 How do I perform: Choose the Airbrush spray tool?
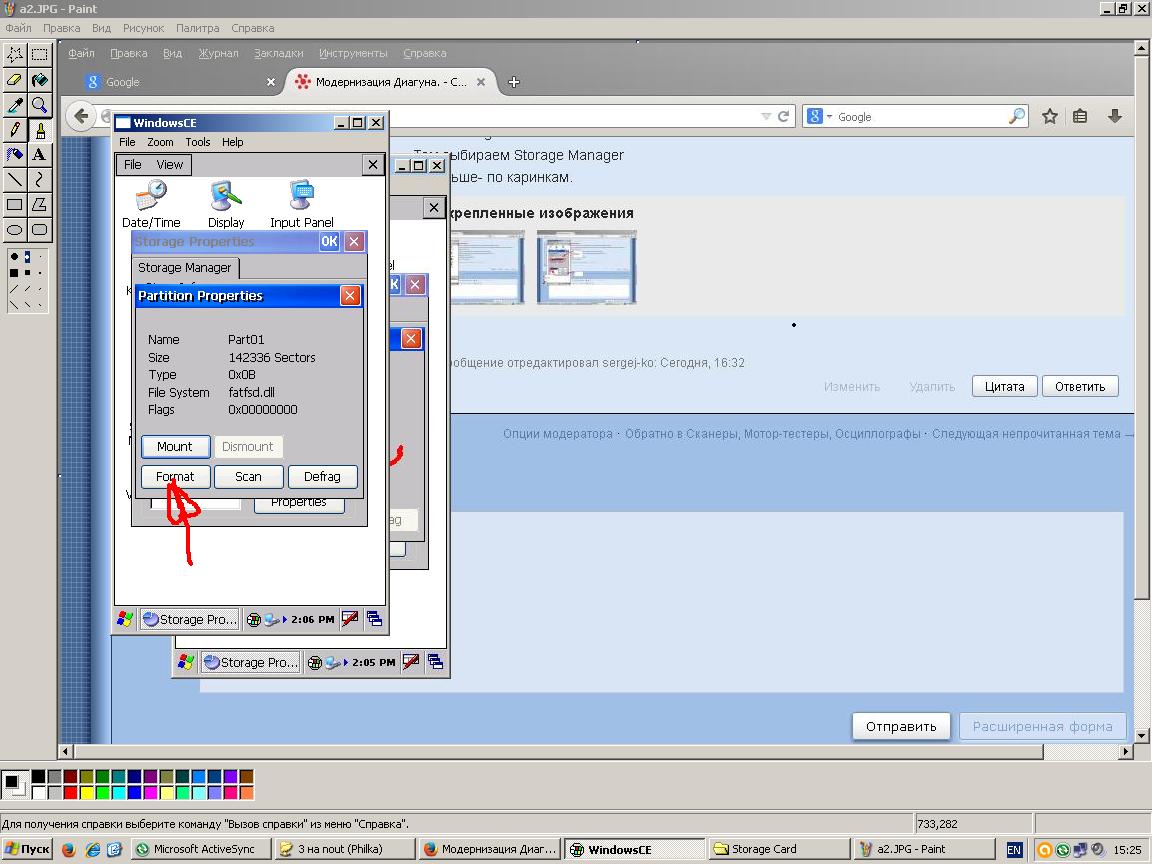click(15, 155)
